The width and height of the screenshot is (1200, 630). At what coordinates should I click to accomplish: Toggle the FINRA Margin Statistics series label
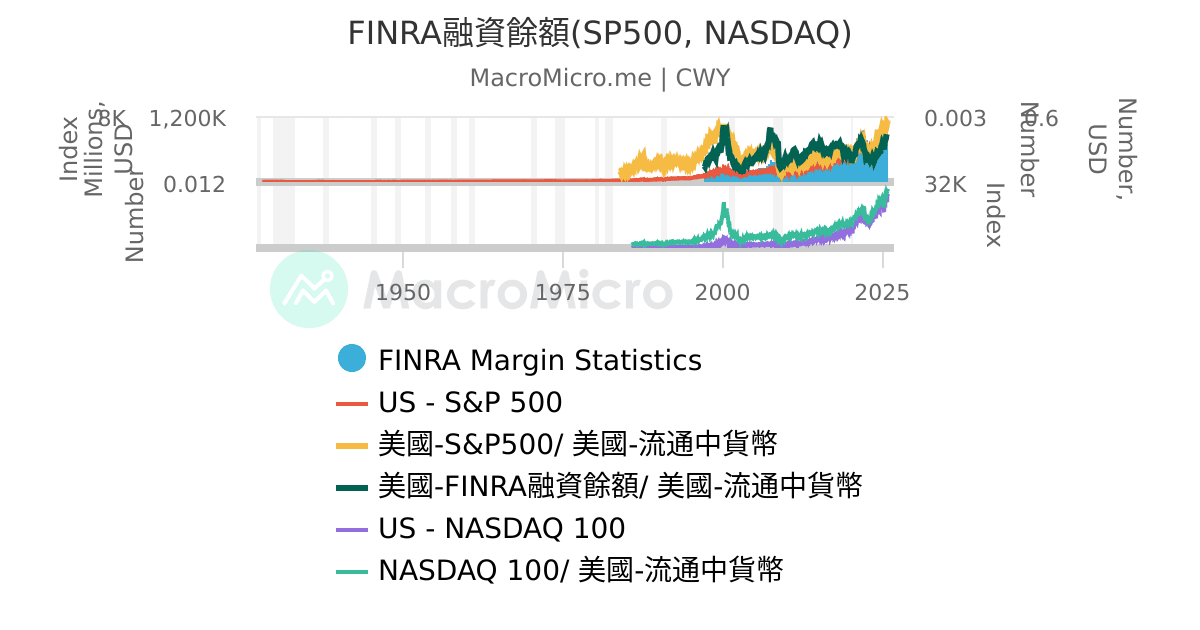click(x=539, y=360)
